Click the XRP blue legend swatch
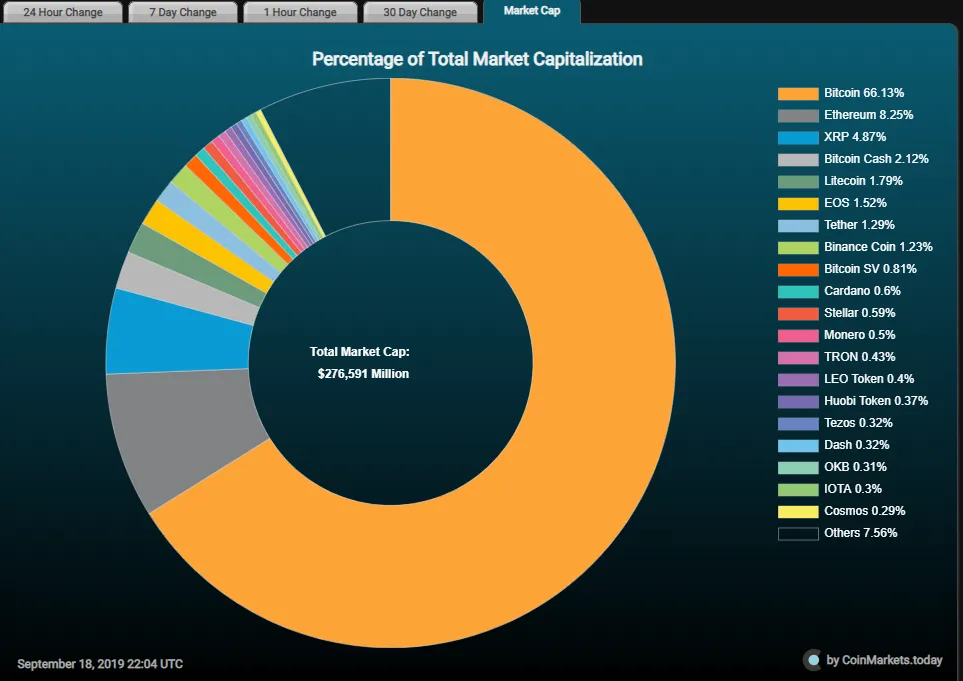This screenshot has height=681, width=963. coord(798,138)
